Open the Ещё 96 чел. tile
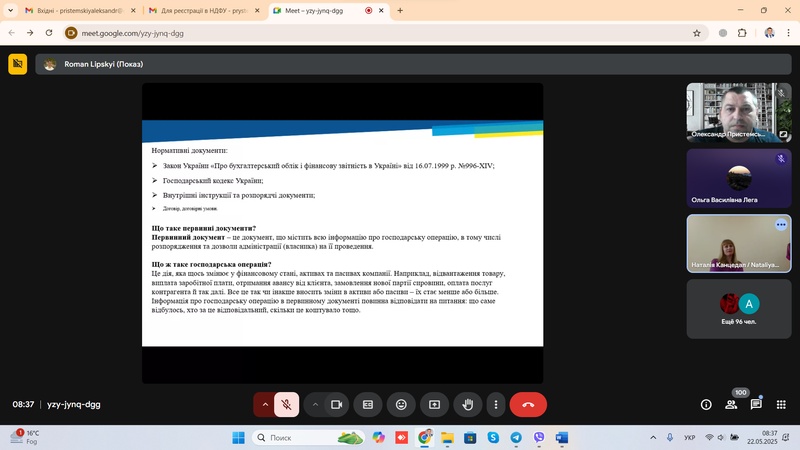This screenshot has width=800, height=450. [x=739, y=309]
